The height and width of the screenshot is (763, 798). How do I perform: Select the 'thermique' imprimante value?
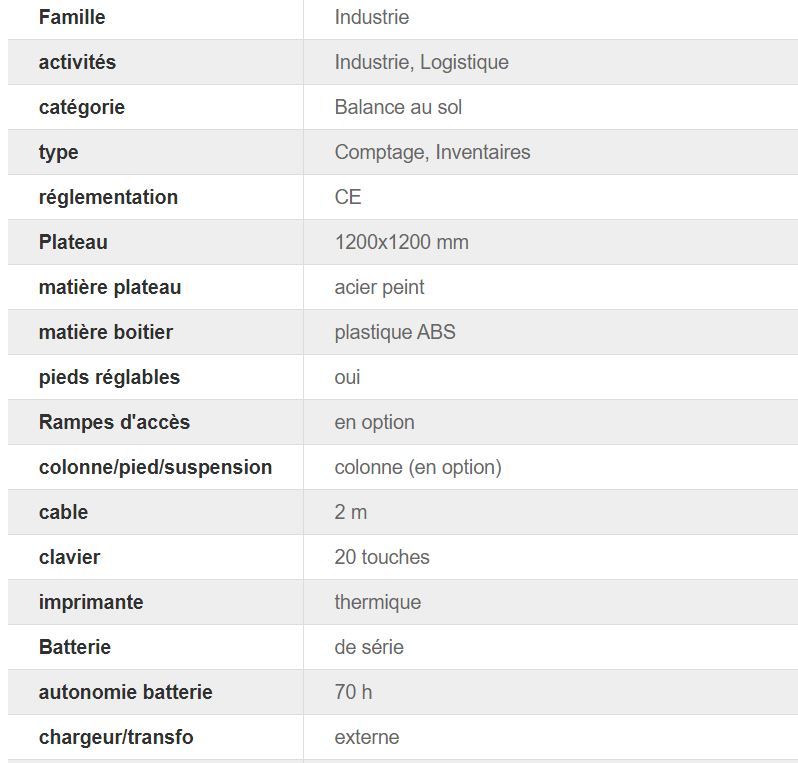(377, 602)
